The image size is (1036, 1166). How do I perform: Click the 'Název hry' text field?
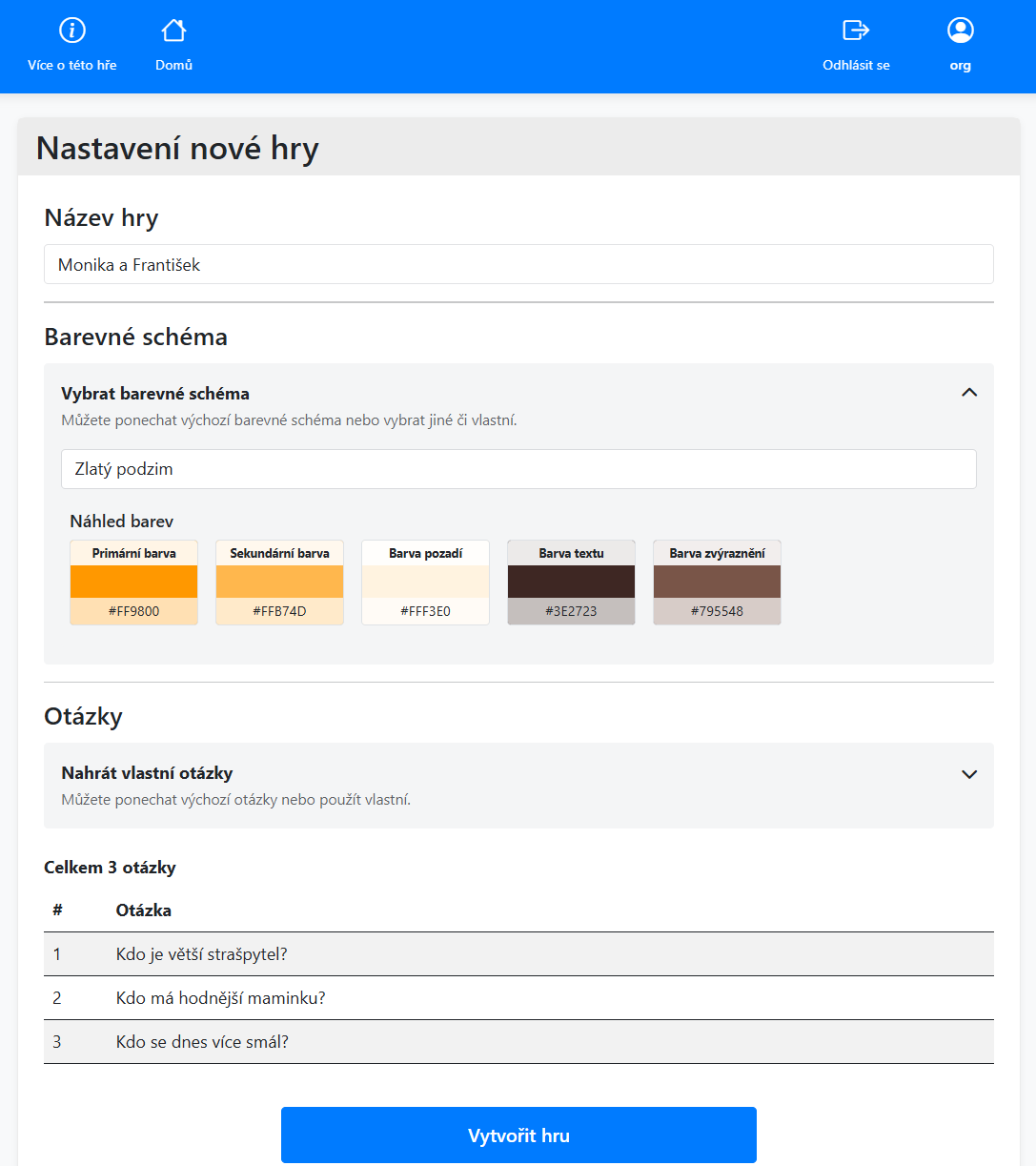pyautogui.click(x=518, y=264)
